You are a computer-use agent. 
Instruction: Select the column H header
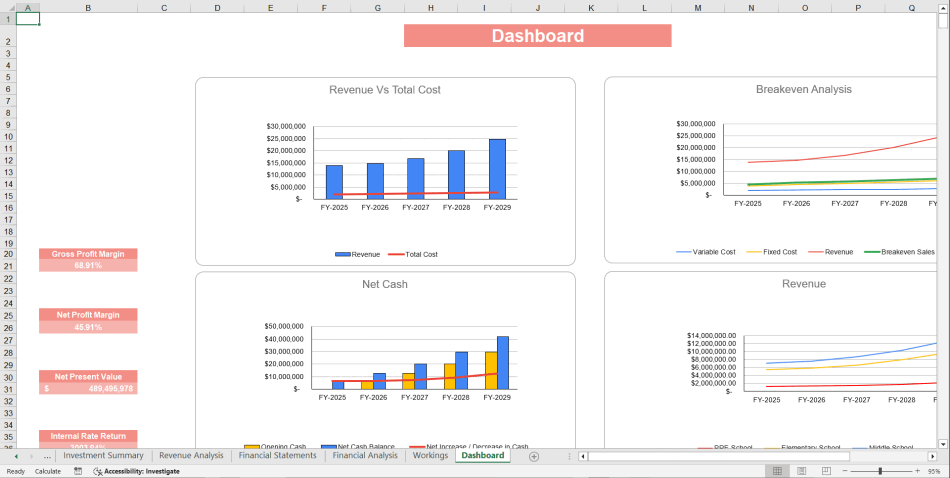click(431, 8)
